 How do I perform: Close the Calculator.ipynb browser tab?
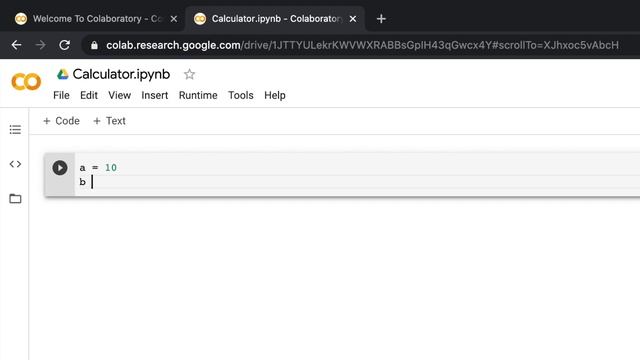[353, 19]
